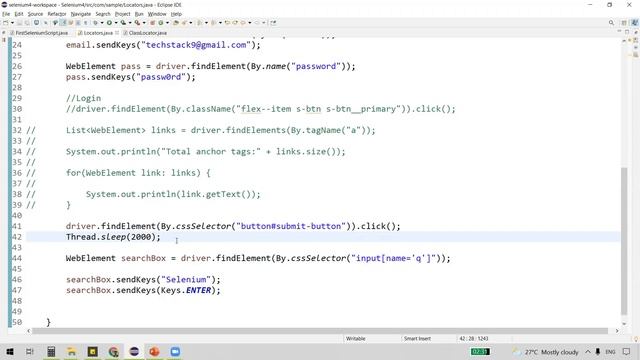
Task: Open the Search menu
Action: click(x=103, y=14)
